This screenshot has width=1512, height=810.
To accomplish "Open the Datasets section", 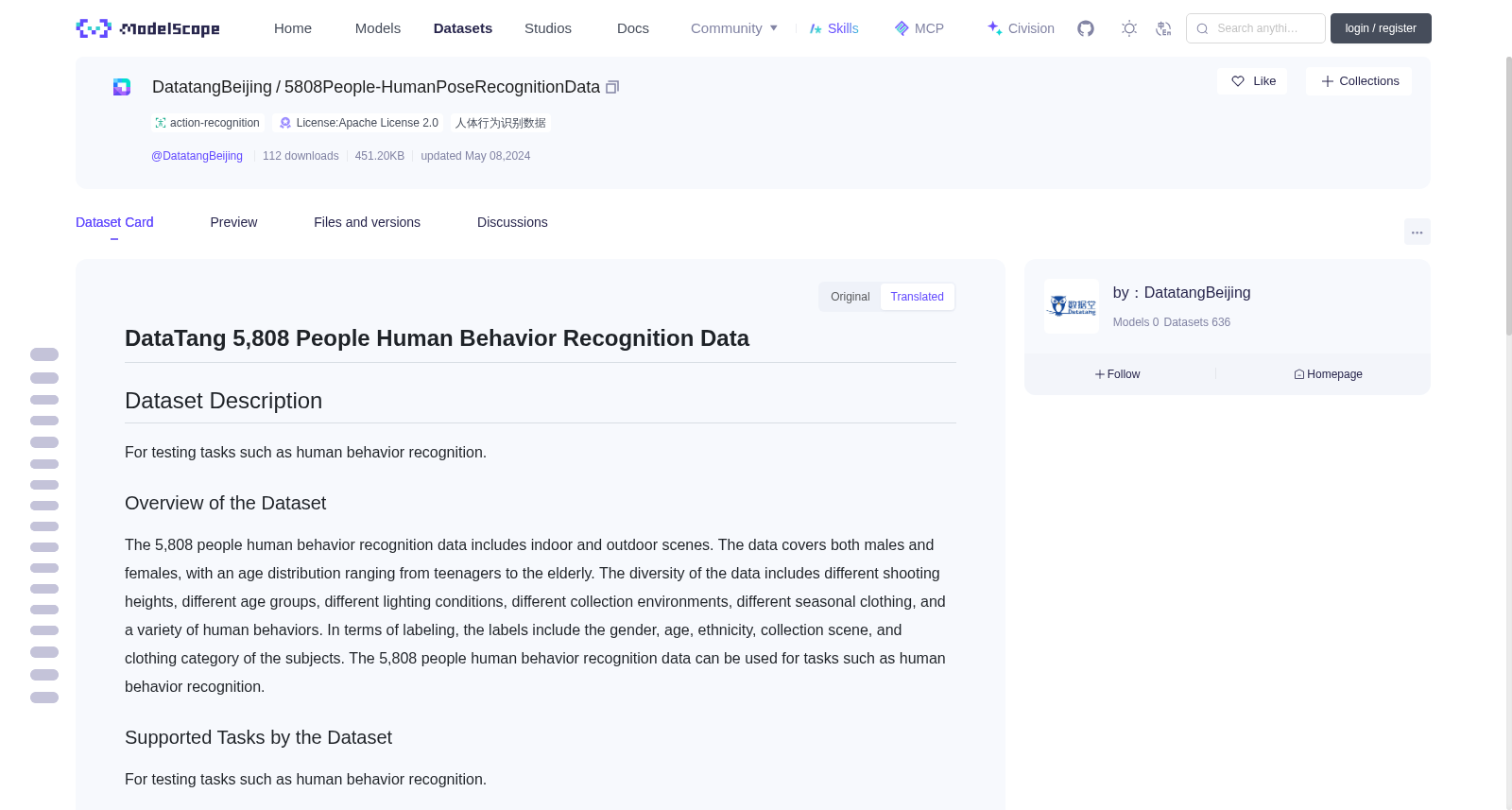I will point(463,28).
